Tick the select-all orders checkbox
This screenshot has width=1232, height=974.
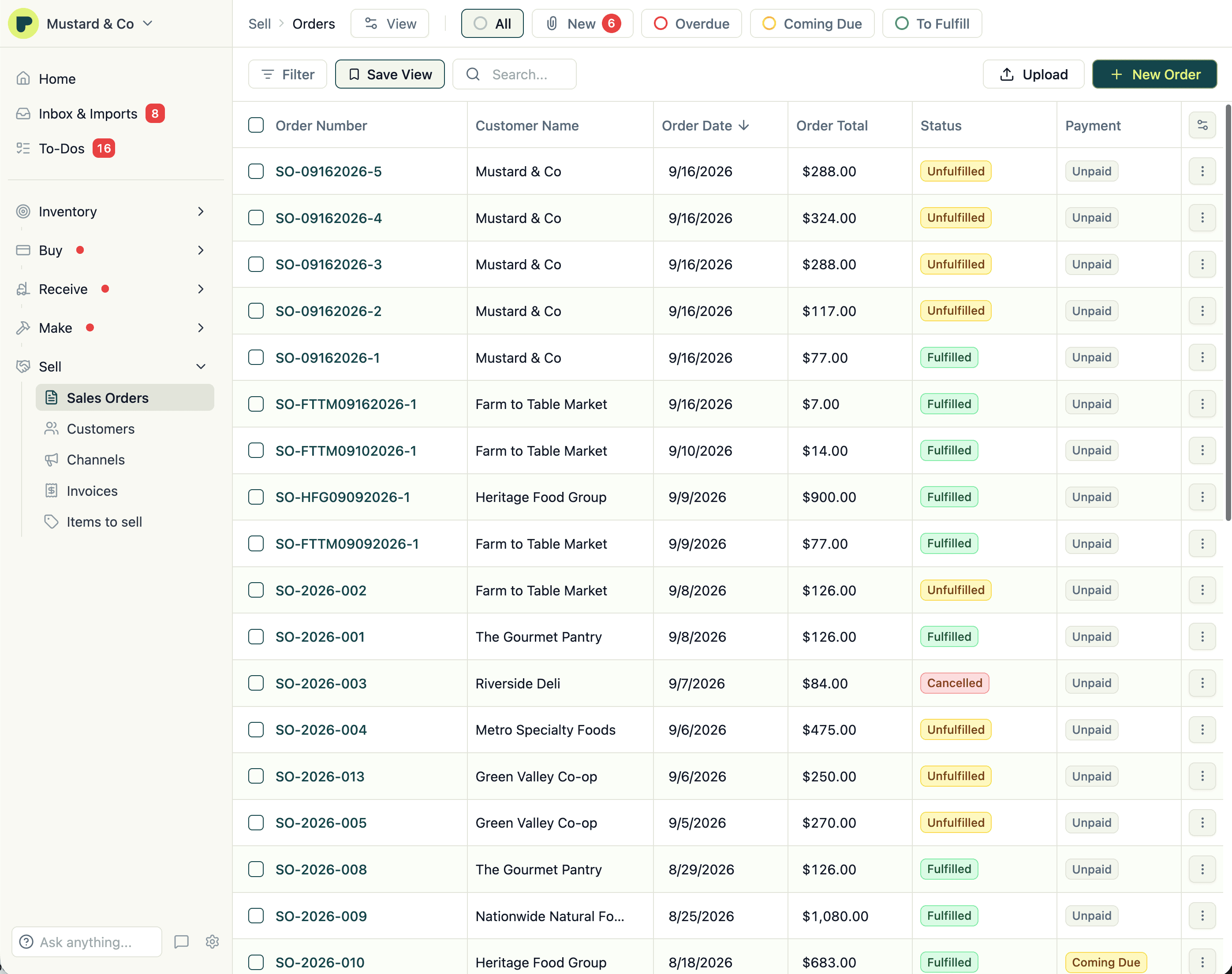tap(256, 126)
